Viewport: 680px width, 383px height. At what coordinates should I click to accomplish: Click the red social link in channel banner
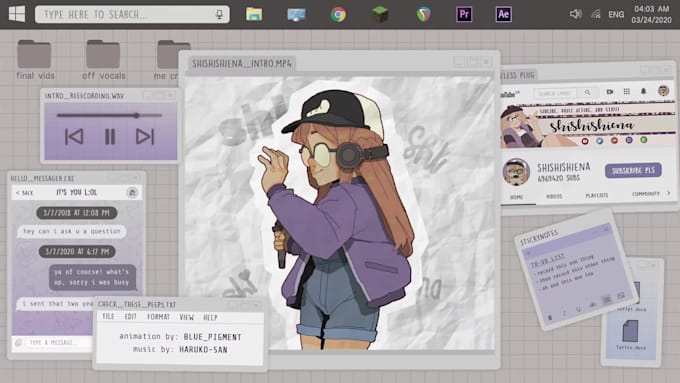tap(585, 141)
